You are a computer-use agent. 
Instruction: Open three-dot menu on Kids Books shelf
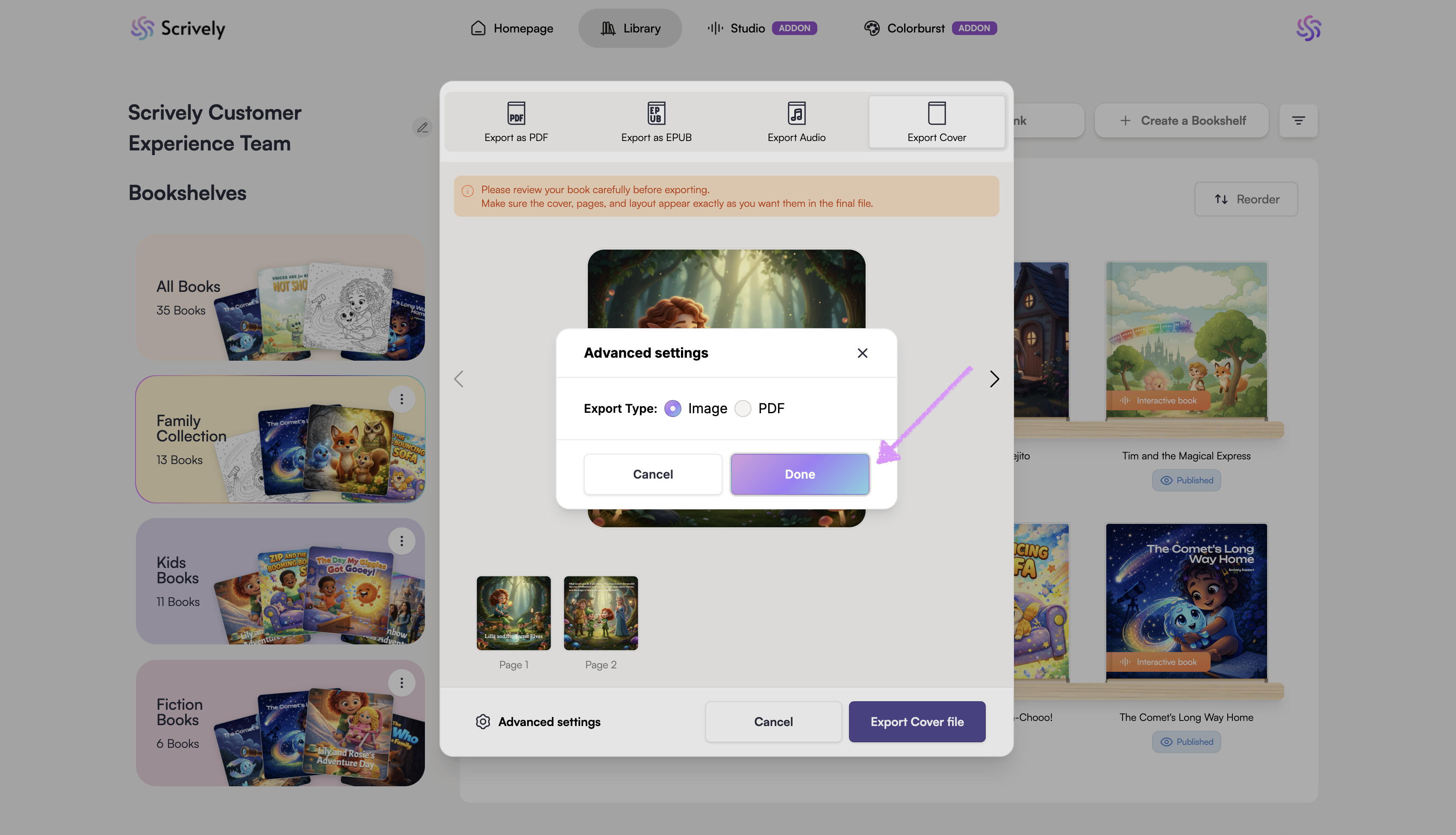pyautogui.click(x=401, y=541)
